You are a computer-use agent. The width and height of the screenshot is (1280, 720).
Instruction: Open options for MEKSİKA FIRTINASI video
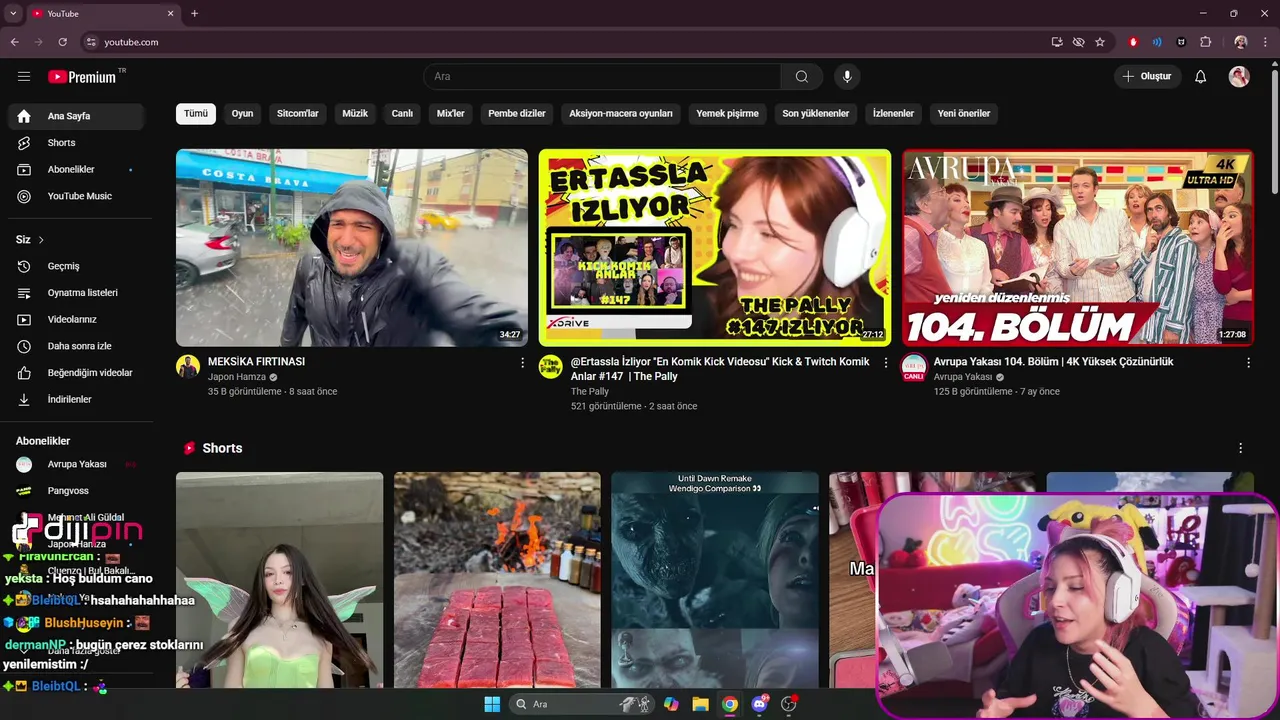[522, 363]
